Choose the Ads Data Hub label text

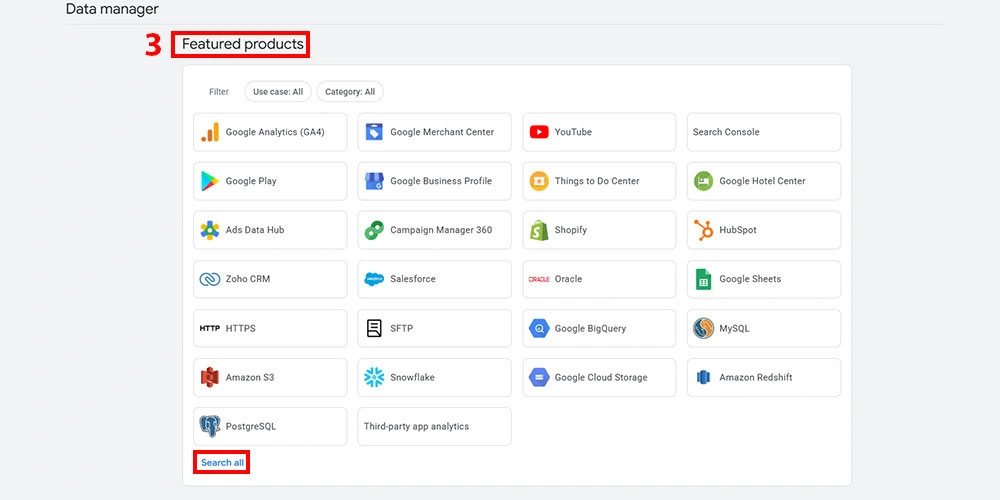point(255,230)
